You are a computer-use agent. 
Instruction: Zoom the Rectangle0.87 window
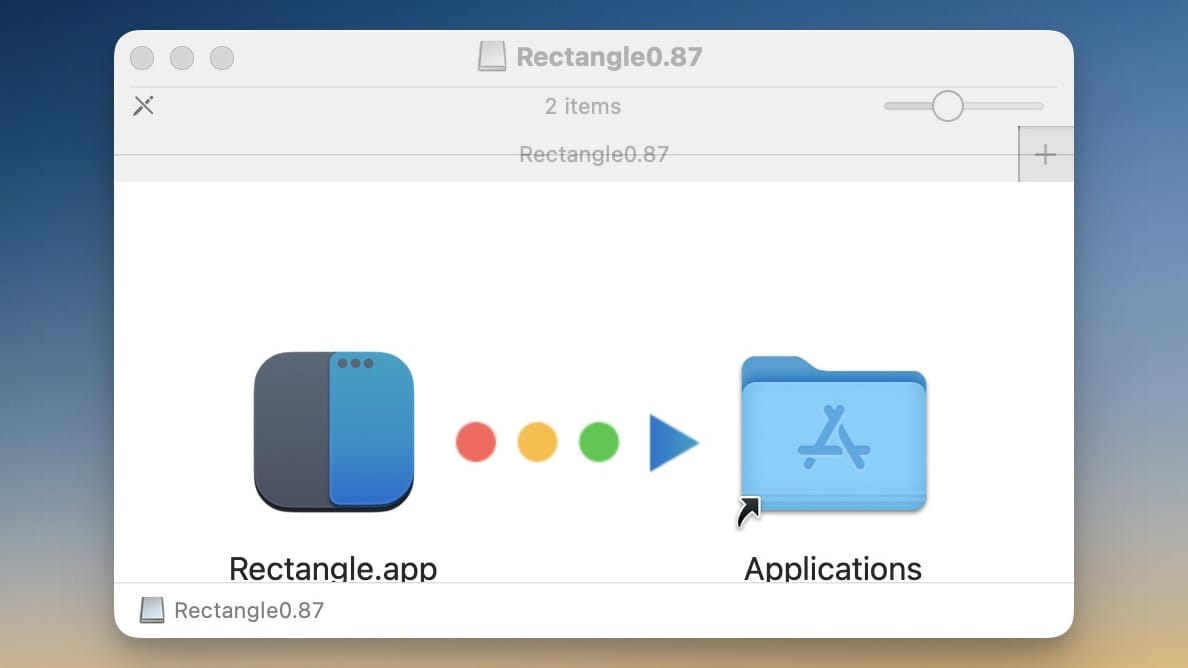(222, 58)
